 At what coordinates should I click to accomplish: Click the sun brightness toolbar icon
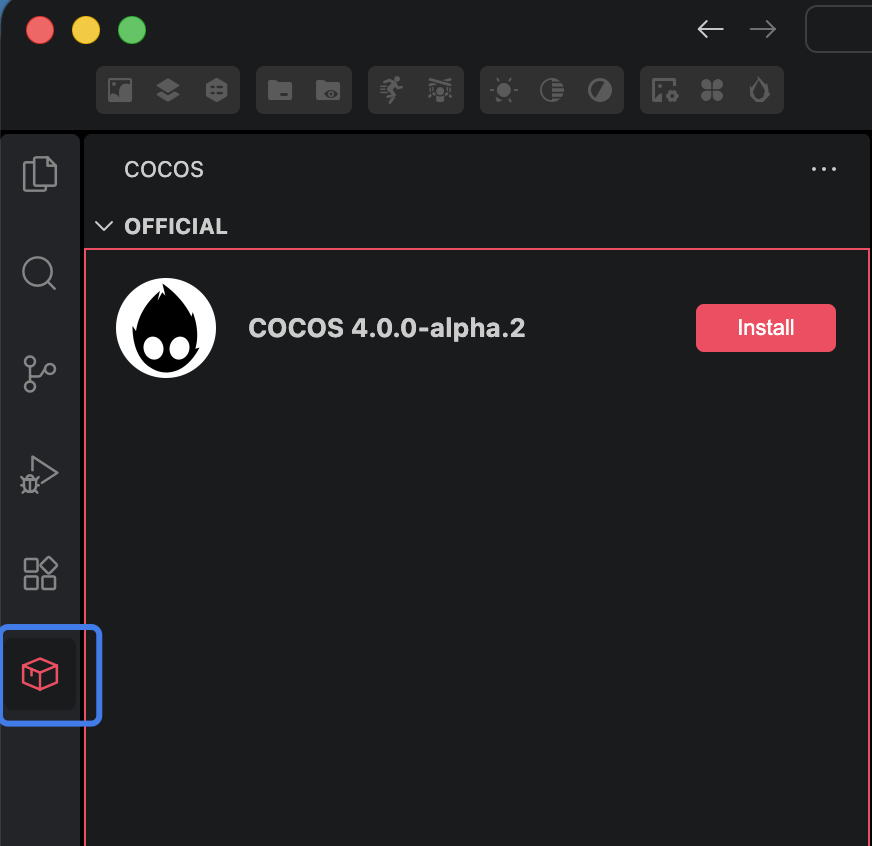pyautogui.click(x=504, y=90)
